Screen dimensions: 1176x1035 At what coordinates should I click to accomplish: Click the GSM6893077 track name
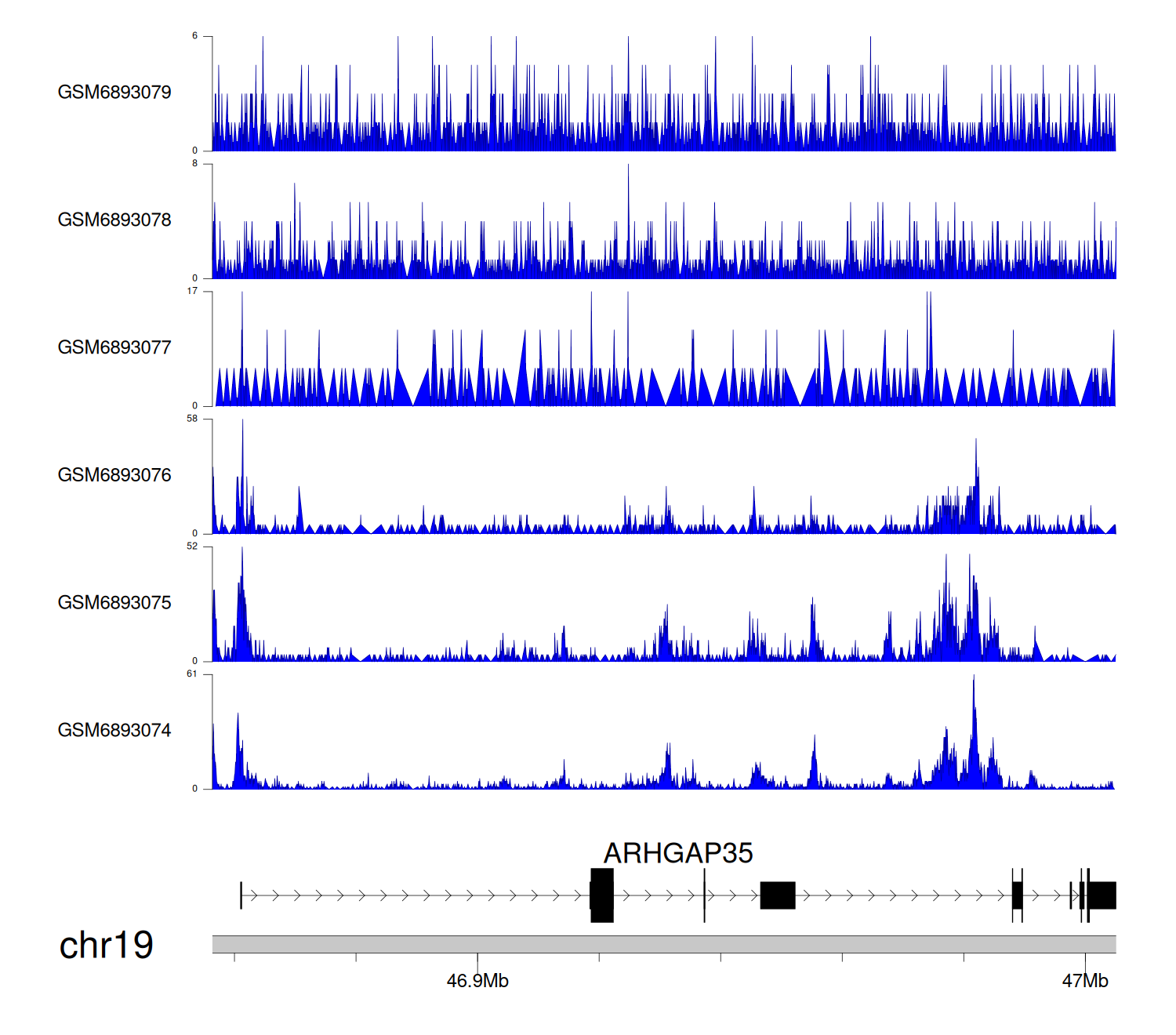click(114, 348)
